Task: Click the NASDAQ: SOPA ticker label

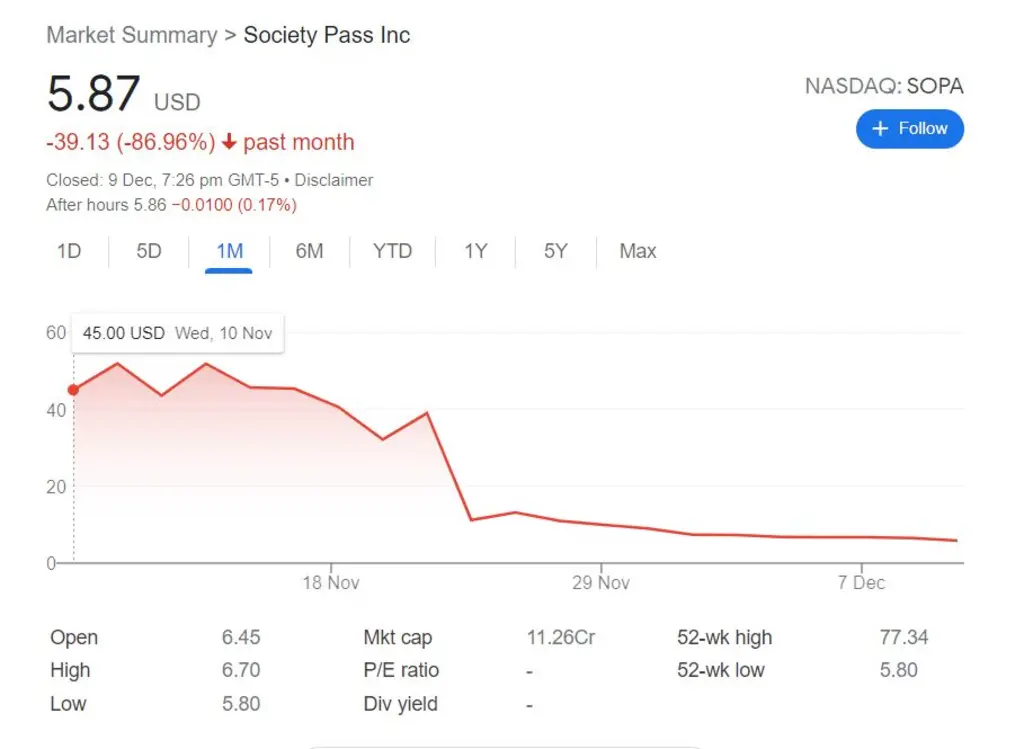Action: click(x=884, y=86)
